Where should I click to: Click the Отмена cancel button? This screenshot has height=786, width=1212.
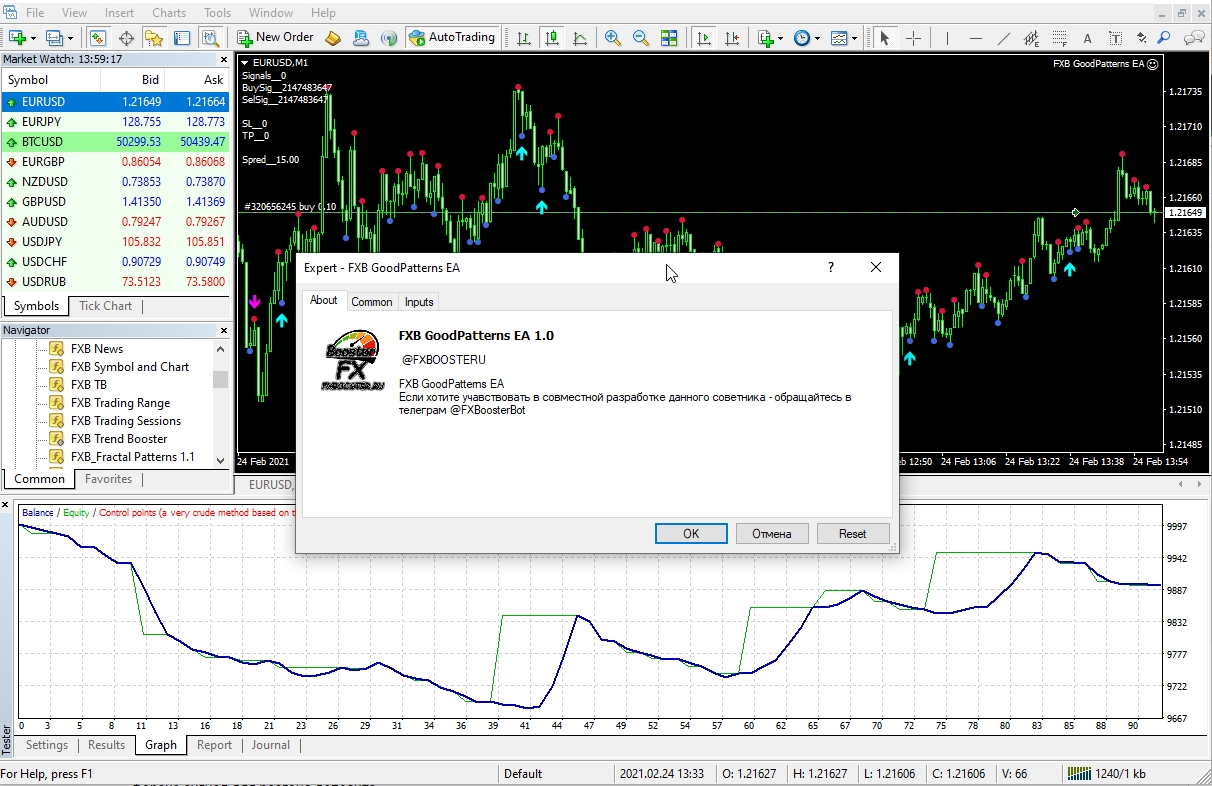(772, 534)
